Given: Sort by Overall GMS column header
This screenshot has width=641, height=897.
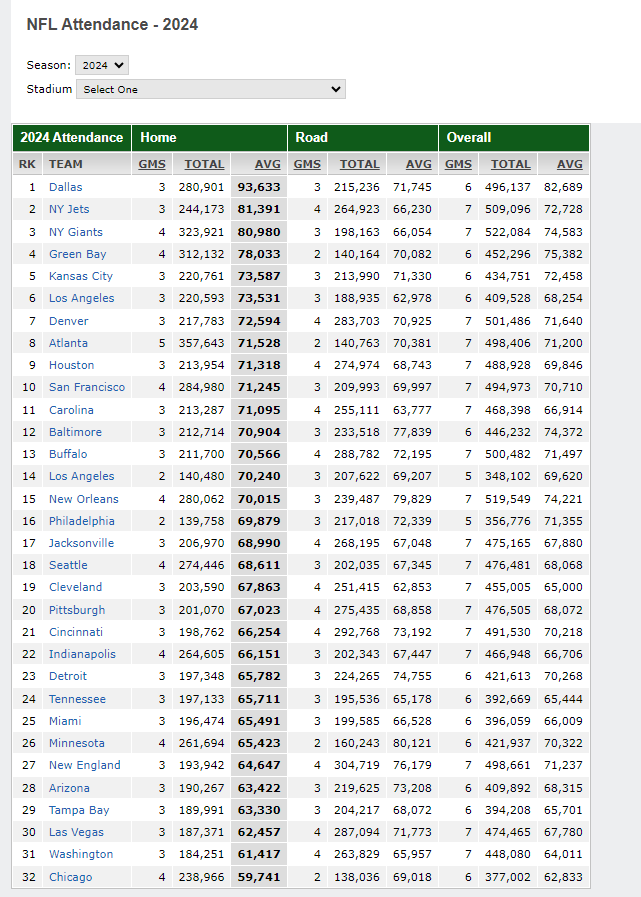Looking at the screenshot, I should pyautogui.click(x=458, y=164).
